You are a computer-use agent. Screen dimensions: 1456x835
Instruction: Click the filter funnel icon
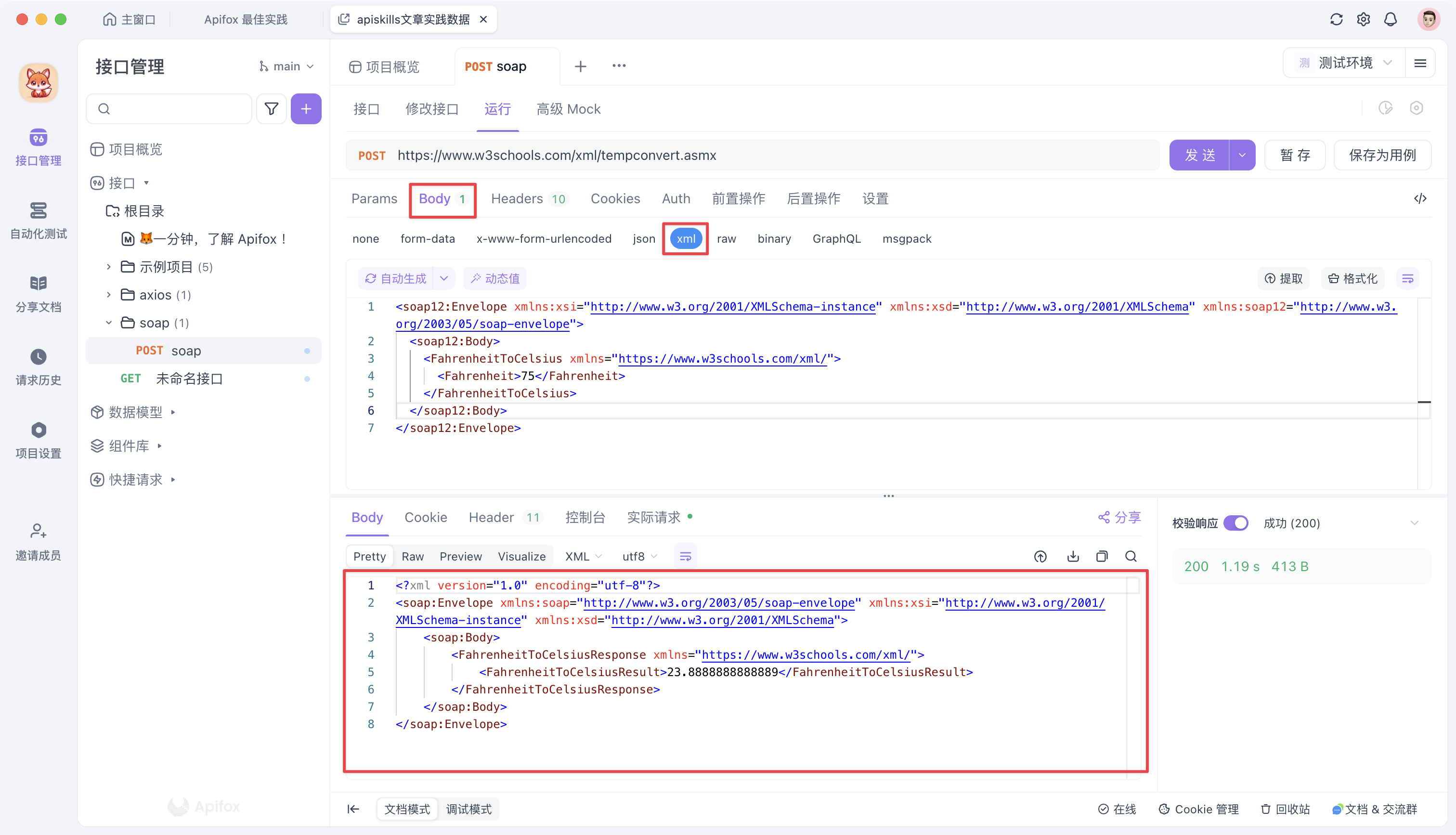[x=271, y=108]
